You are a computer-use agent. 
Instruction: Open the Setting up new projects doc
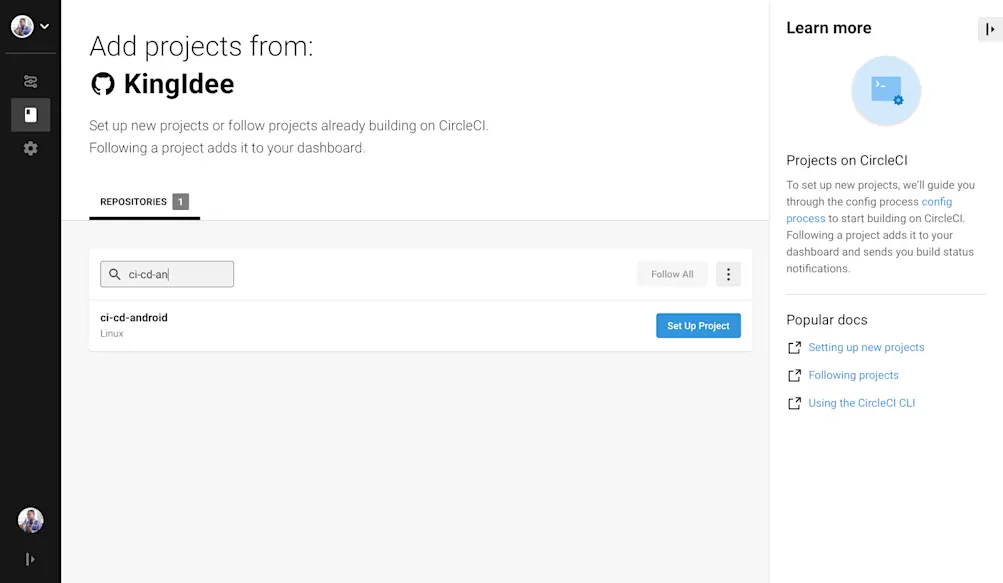(866, 347)
